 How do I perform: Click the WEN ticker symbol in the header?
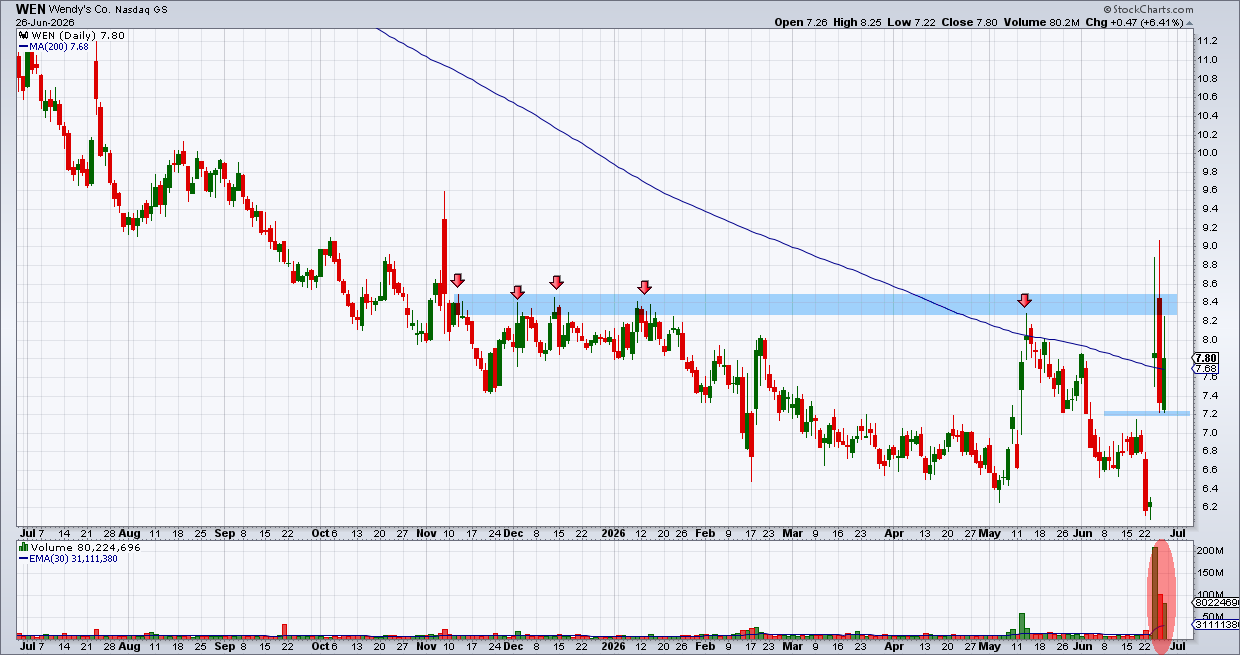click(x=31, y=8)
